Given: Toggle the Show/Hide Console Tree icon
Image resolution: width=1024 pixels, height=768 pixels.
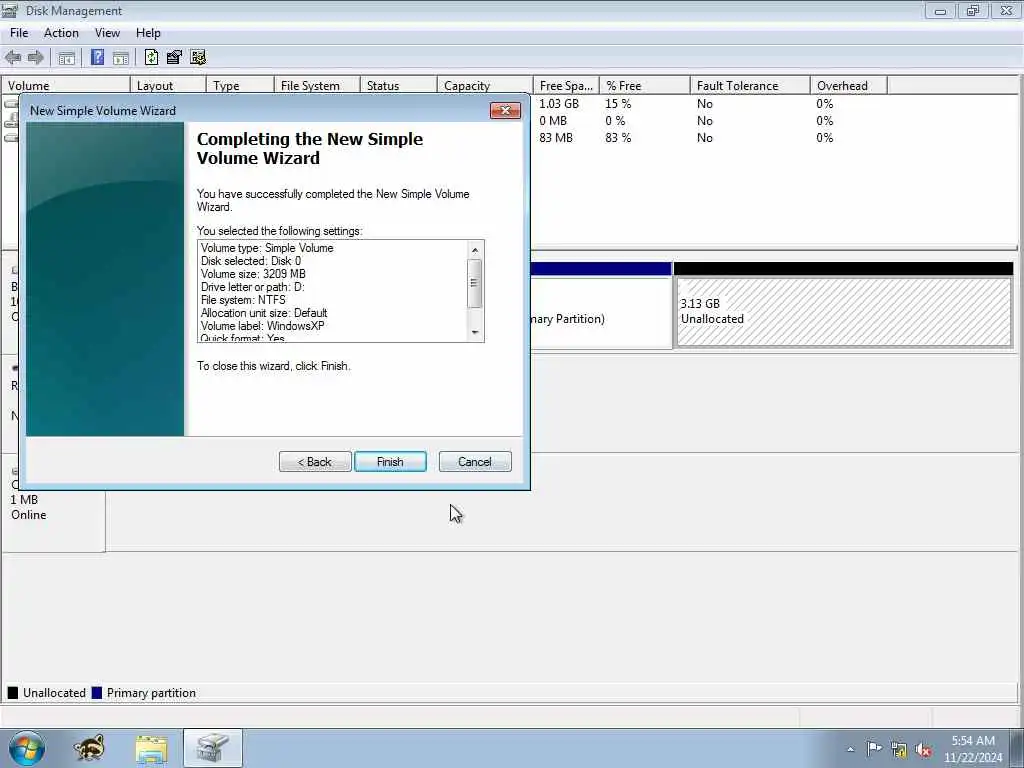Looking at the screenshot, I should pos(67,57).
